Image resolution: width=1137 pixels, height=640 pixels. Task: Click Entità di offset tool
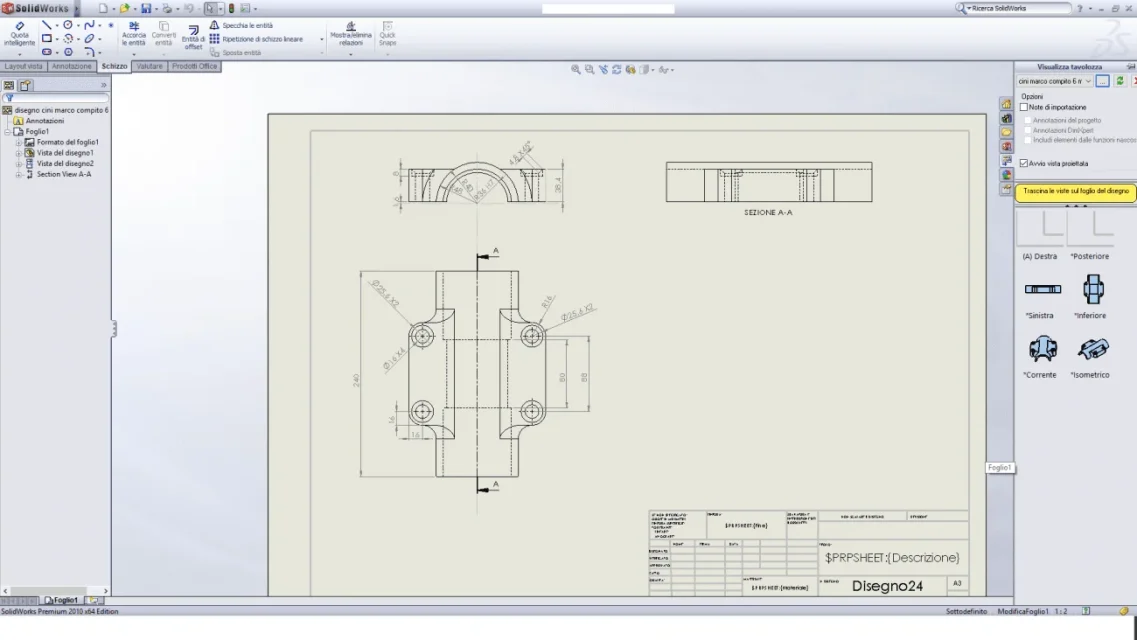pyautogui.click(x=193, y=38)
